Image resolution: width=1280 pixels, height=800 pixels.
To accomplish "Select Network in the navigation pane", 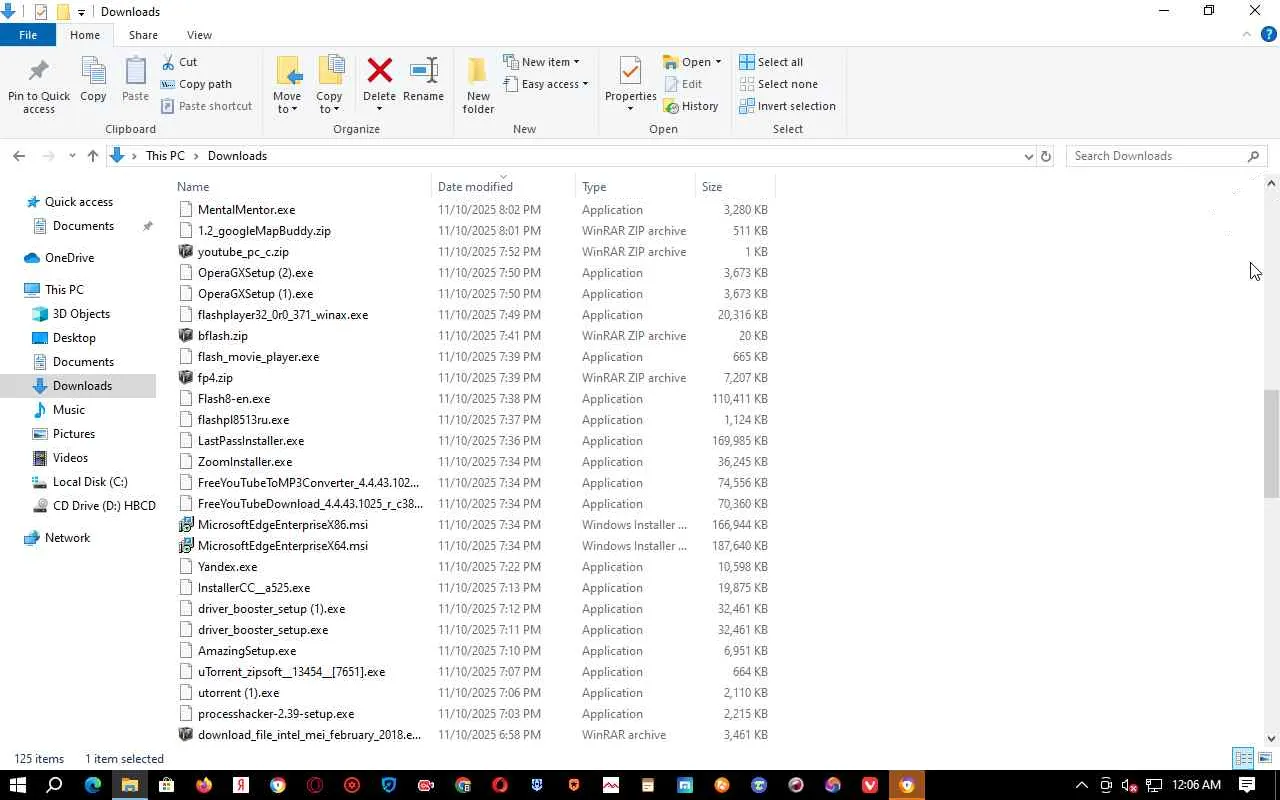I will 67,538.
